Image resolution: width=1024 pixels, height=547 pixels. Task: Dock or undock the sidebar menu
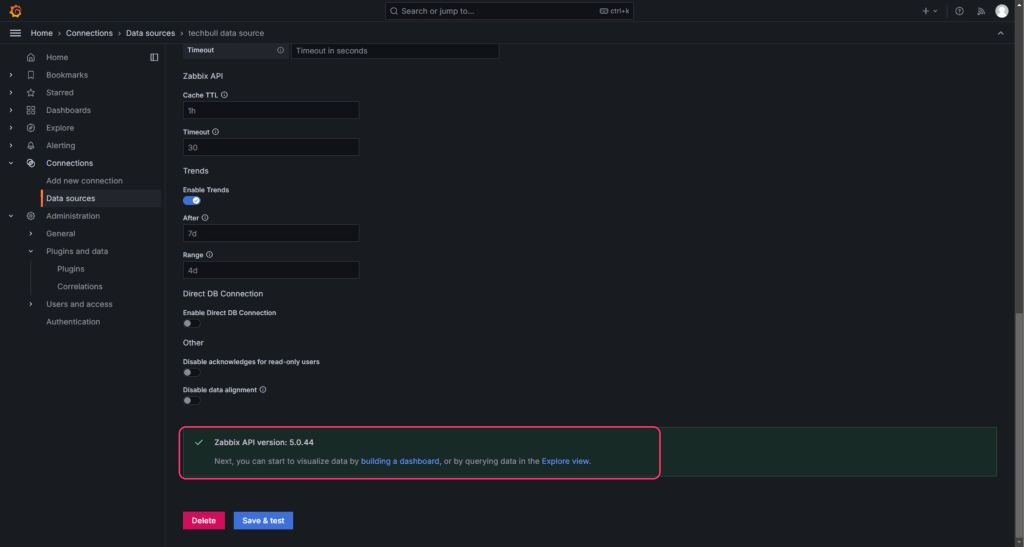[154, 57]
